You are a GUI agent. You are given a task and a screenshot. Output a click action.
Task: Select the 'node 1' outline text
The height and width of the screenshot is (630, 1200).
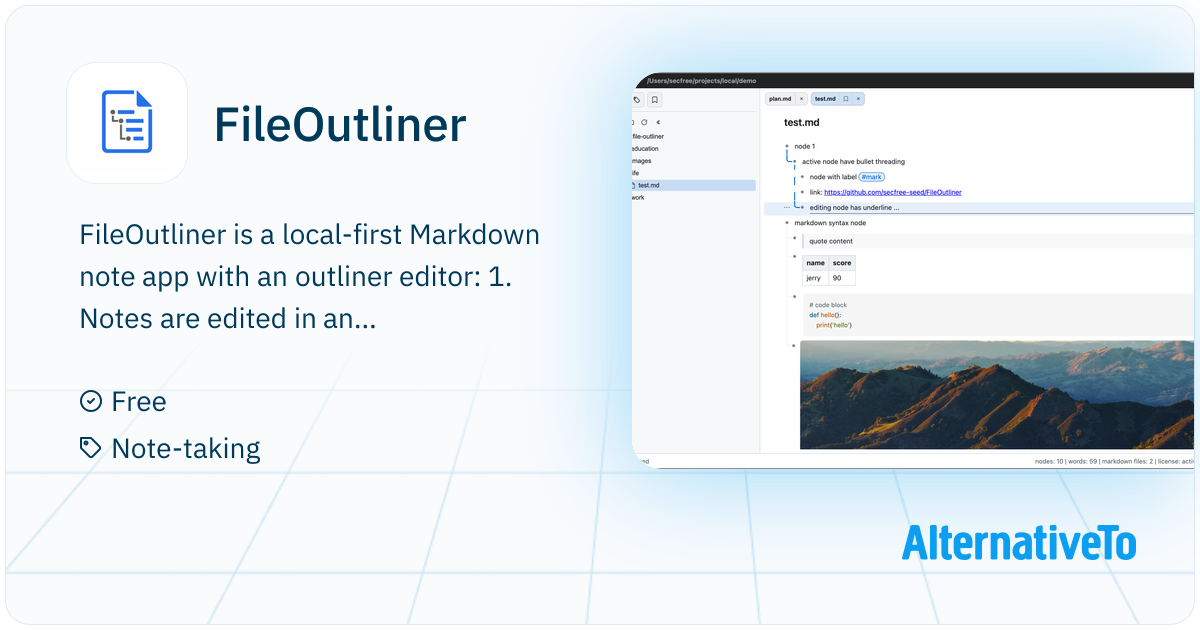pos(805,146)
